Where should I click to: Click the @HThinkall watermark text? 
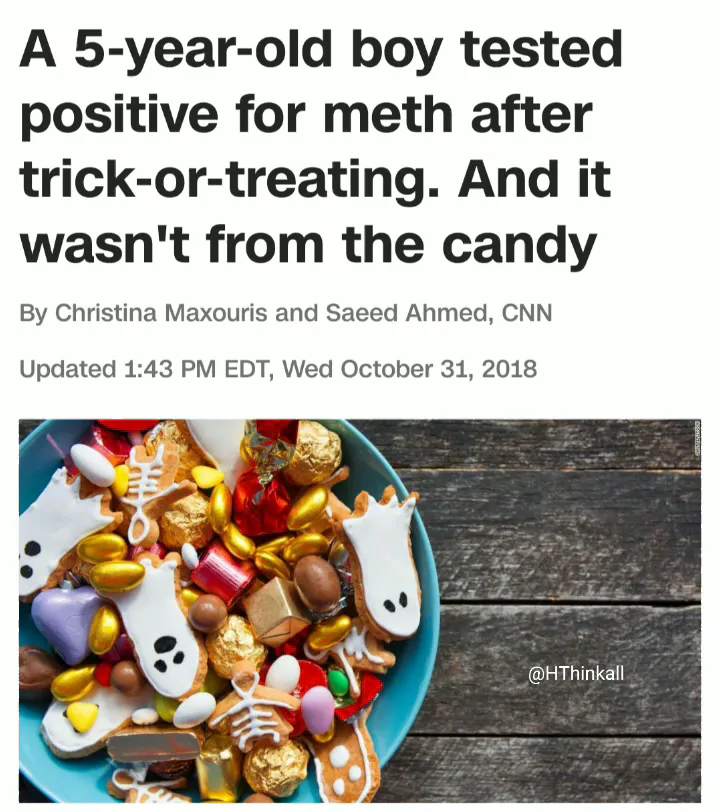pyautogui.click(x=575, y=673)
